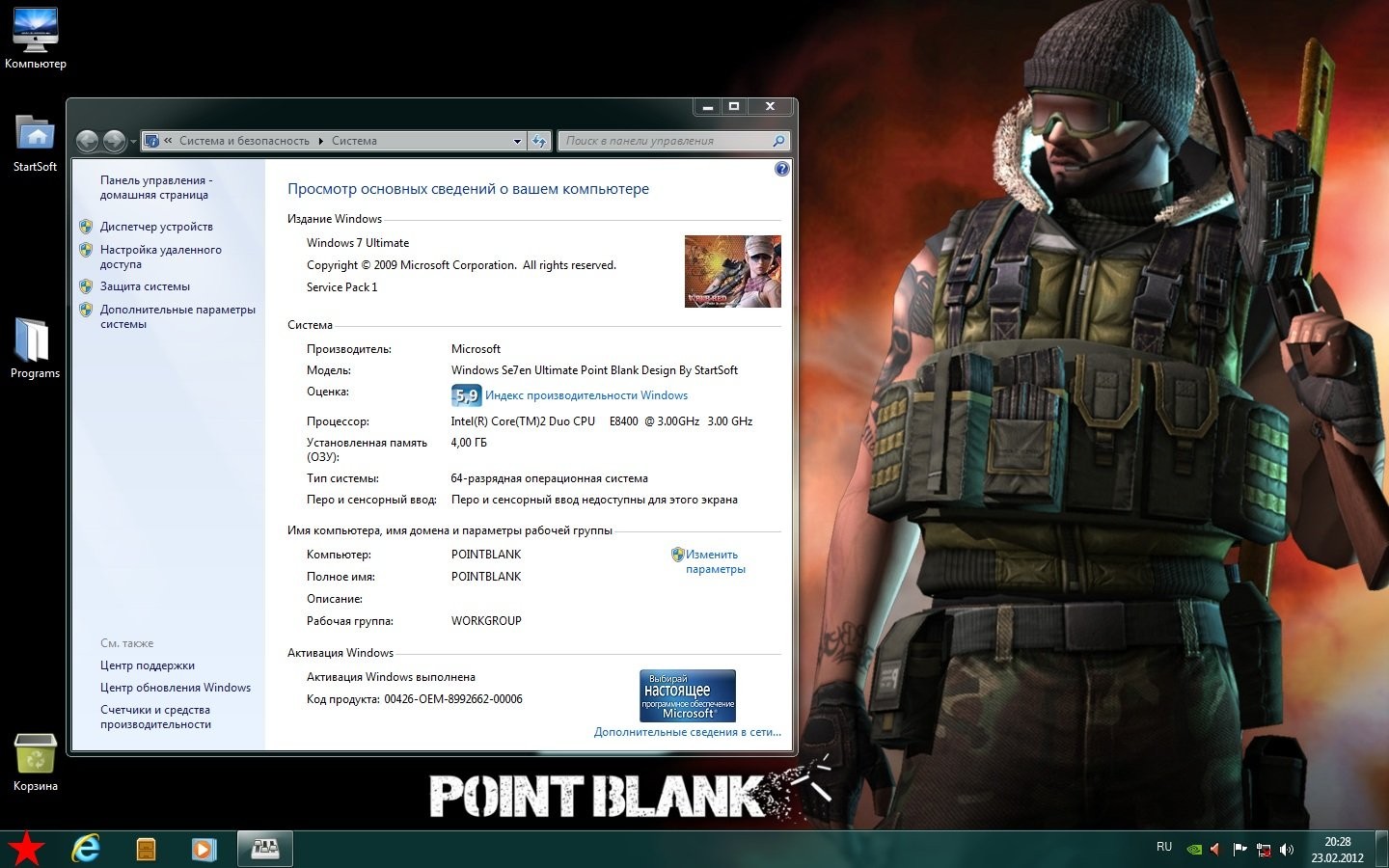Open Центр обновления Windows link
1389x868 pixels.
176,688
